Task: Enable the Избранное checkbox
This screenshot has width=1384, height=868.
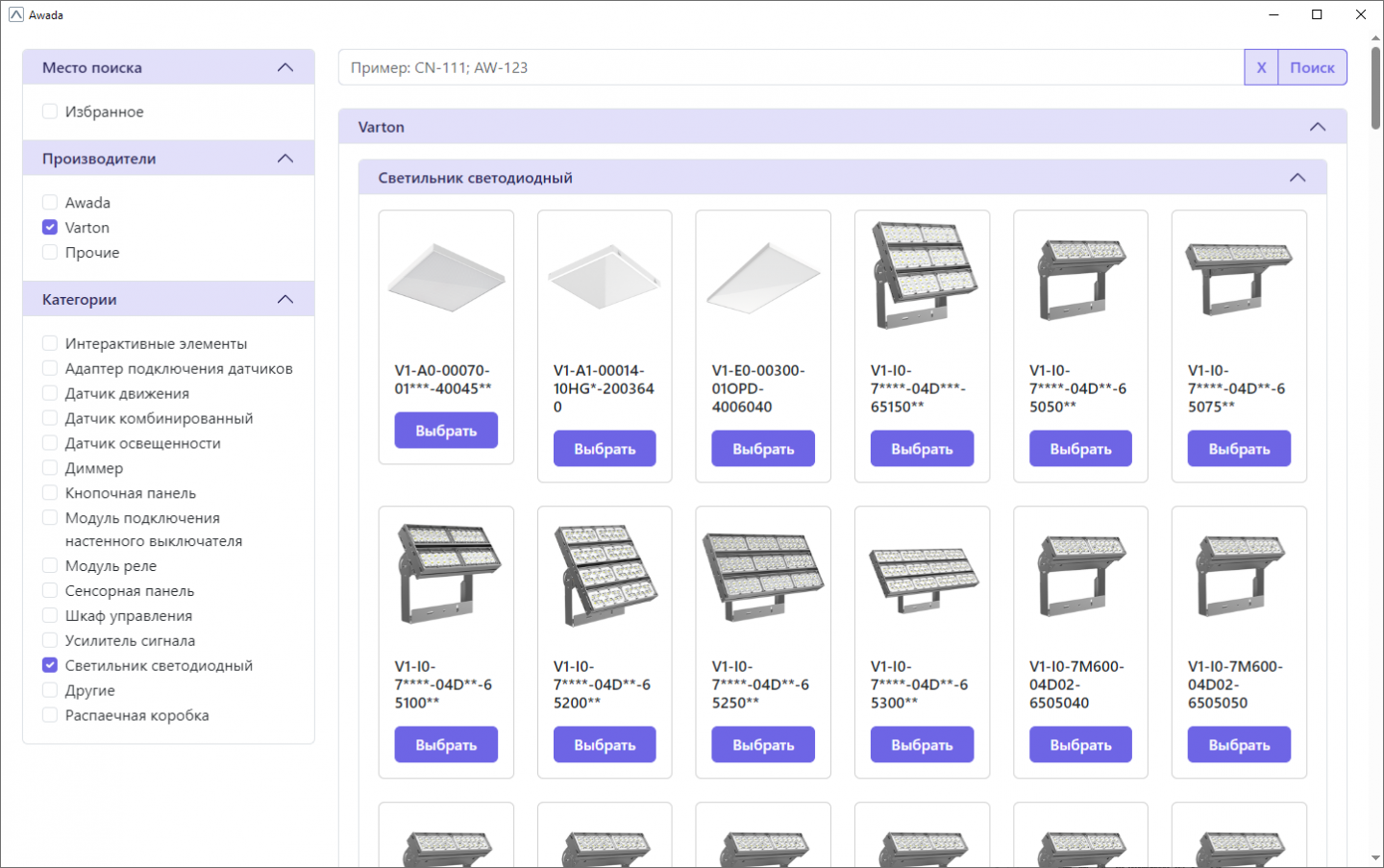Action: 50,112
